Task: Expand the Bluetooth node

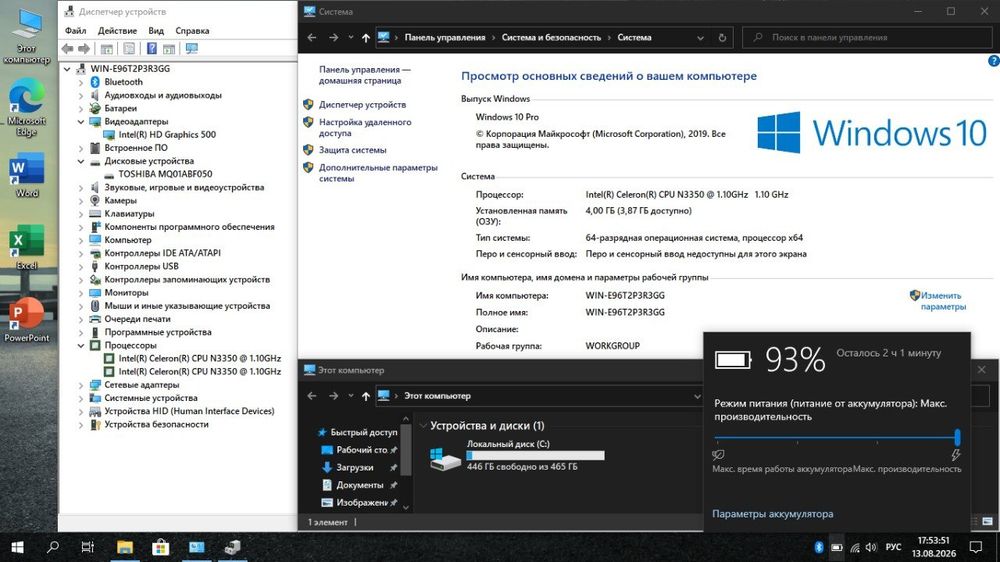Action: point(80,82)
